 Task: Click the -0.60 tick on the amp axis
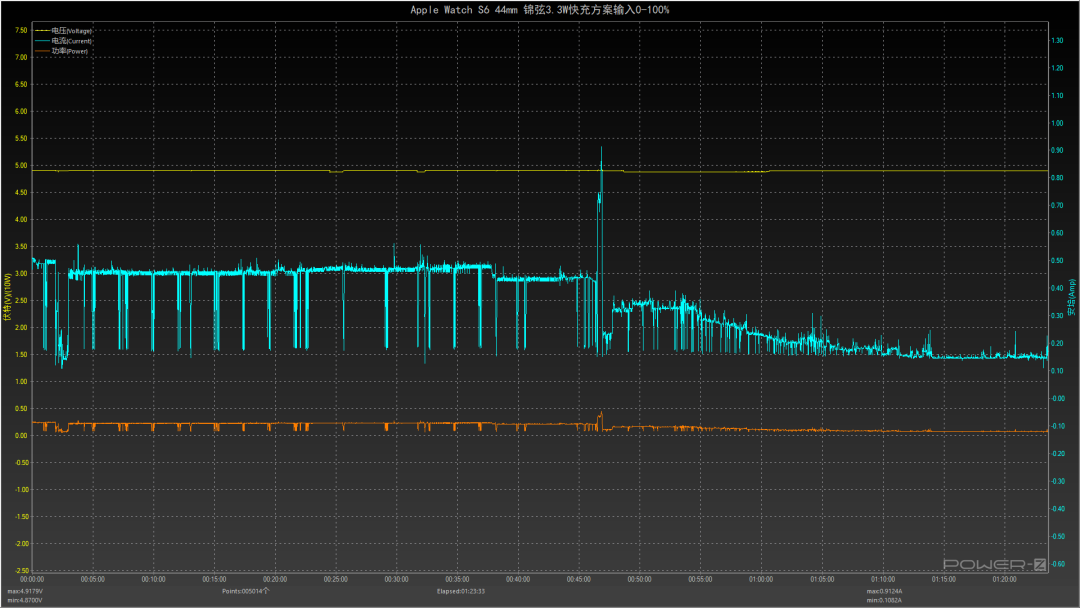(1057, 564)
